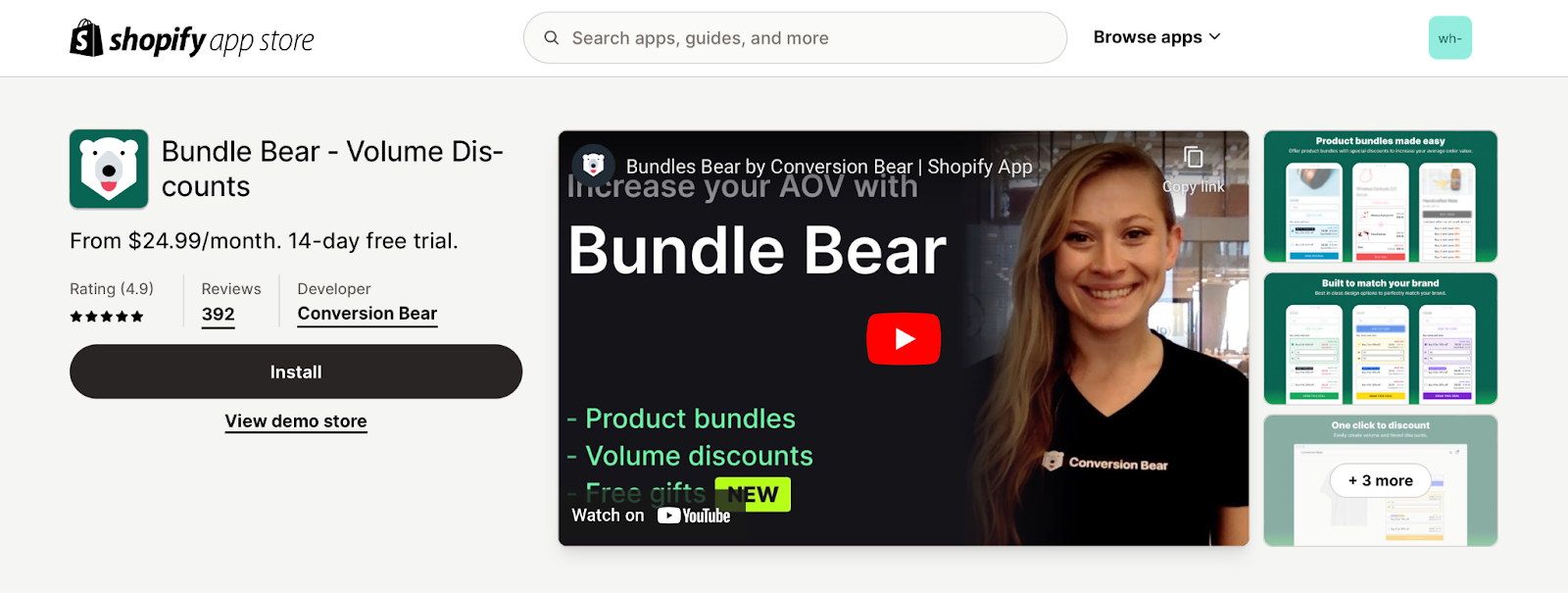
Task: Open Built to match your brand thumbnail
Action: (x=1381, y=338)
